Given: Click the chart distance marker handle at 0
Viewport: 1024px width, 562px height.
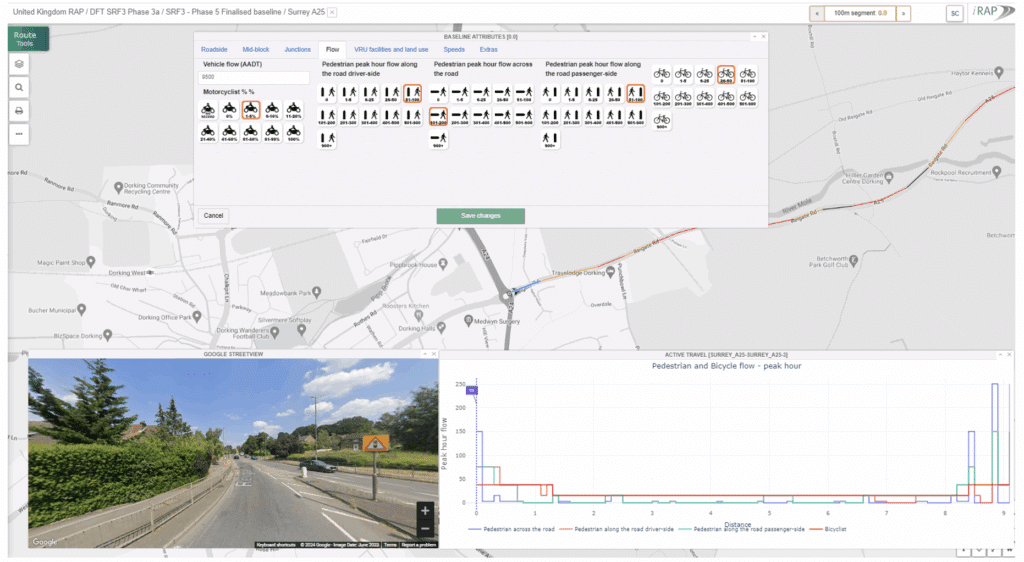Looking at the screenshot, I should click(x=472, y=390).
